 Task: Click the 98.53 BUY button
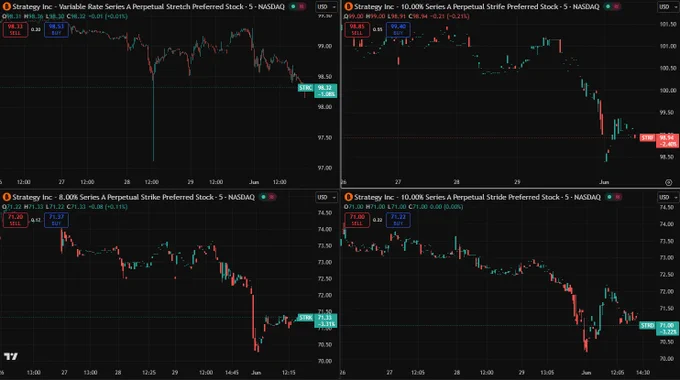pyautogui.click(x=56, y=29)
